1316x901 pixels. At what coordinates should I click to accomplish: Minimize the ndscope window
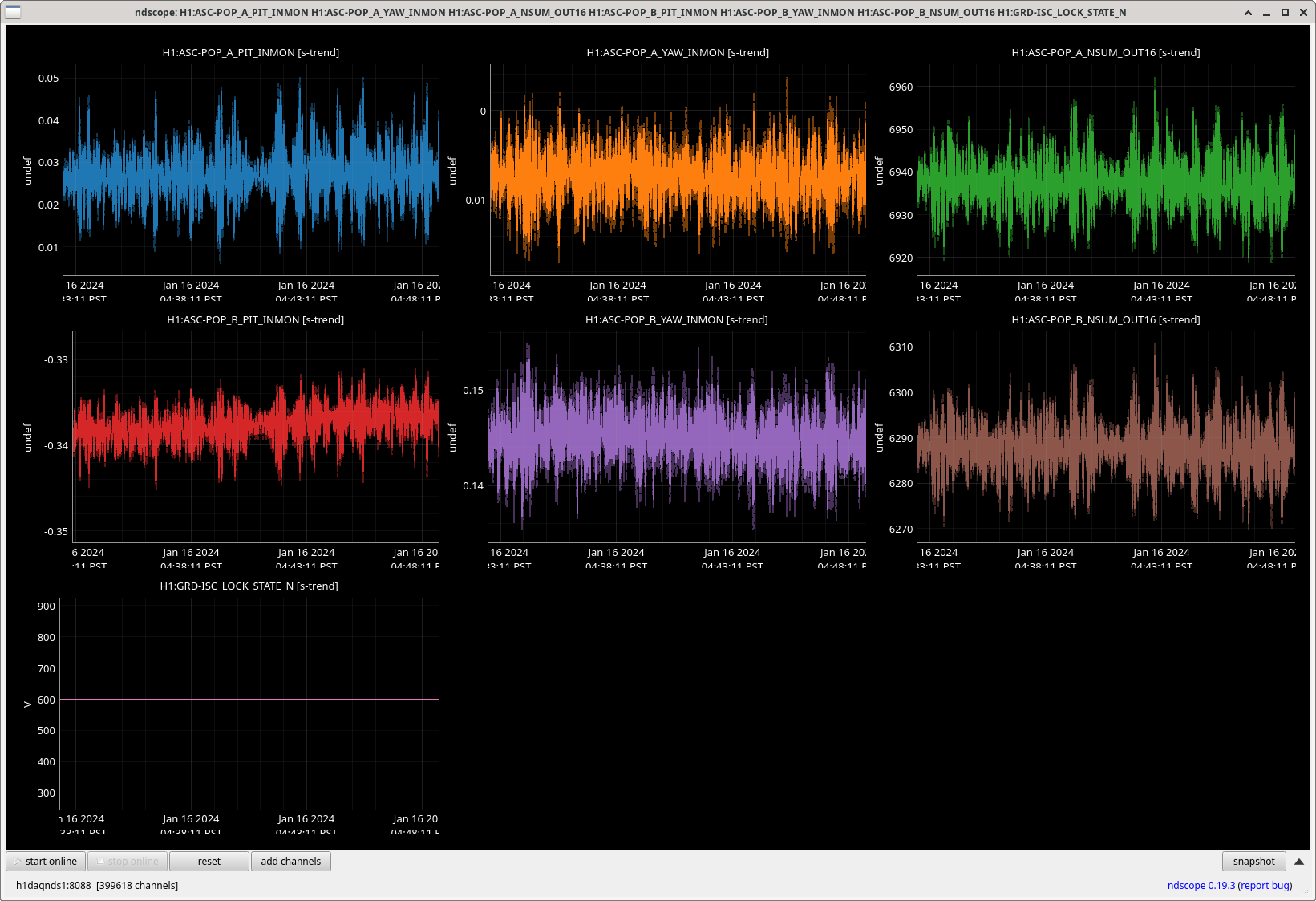point(1266,13)
